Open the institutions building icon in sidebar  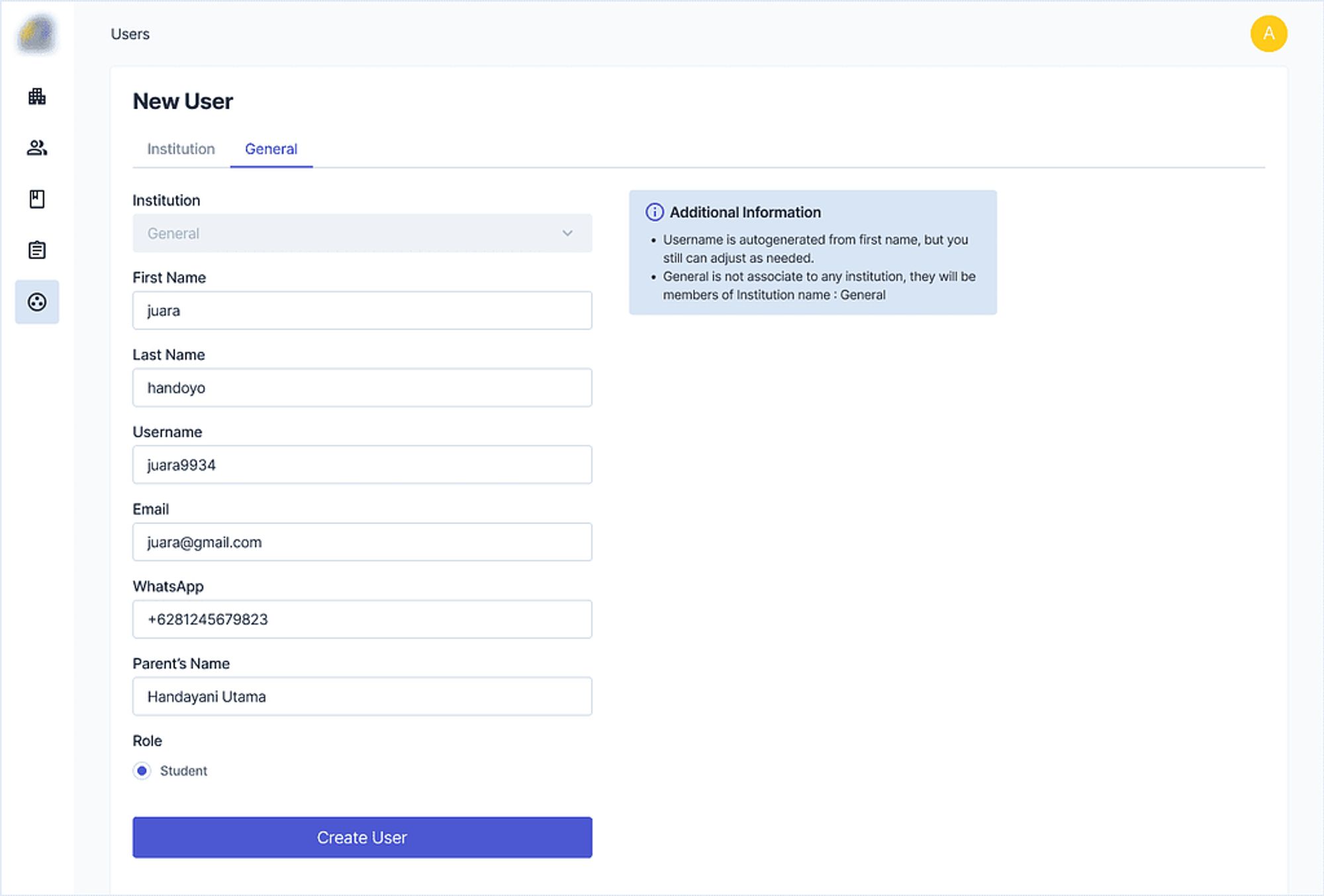pyautogui.click(x=37, y=97)
